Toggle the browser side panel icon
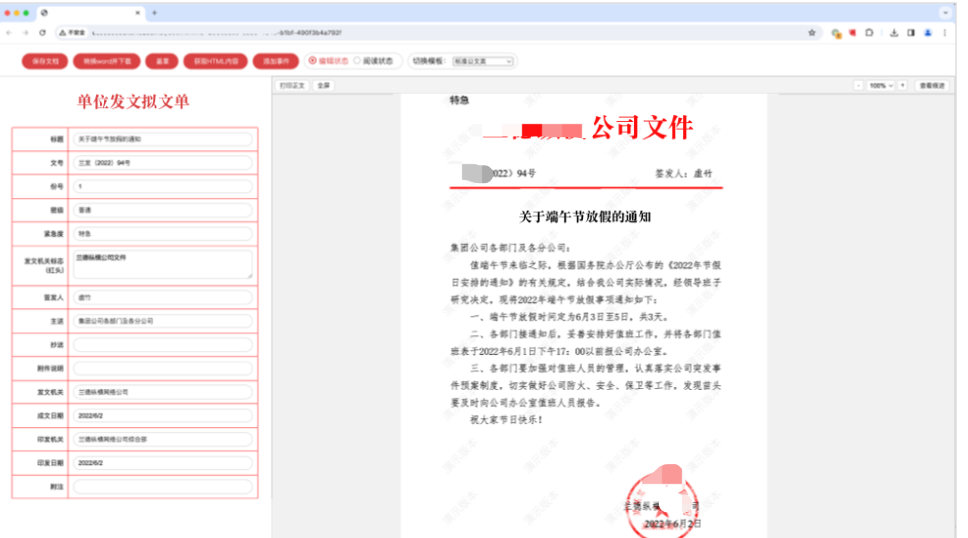 (911, 33)
